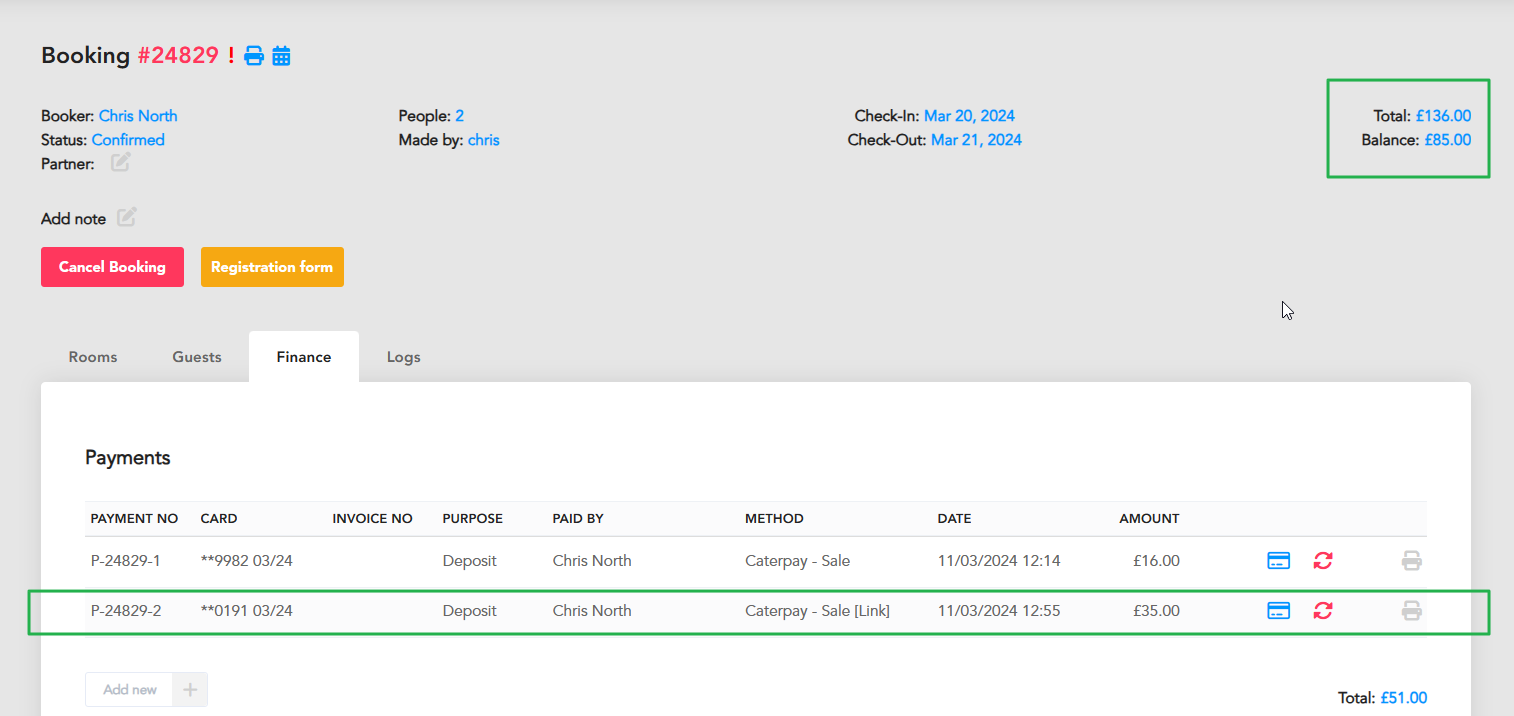Click the £16.00 amount cell
Screen dimensions: 1514x716
tap(1156, 561)
